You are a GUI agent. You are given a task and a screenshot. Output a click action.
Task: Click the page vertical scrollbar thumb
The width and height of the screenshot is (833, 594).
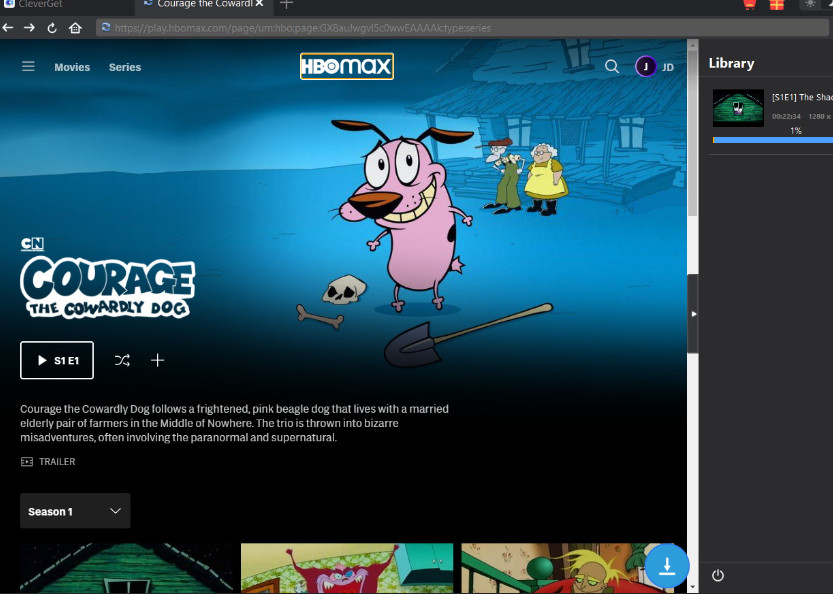tap(692, 133)
